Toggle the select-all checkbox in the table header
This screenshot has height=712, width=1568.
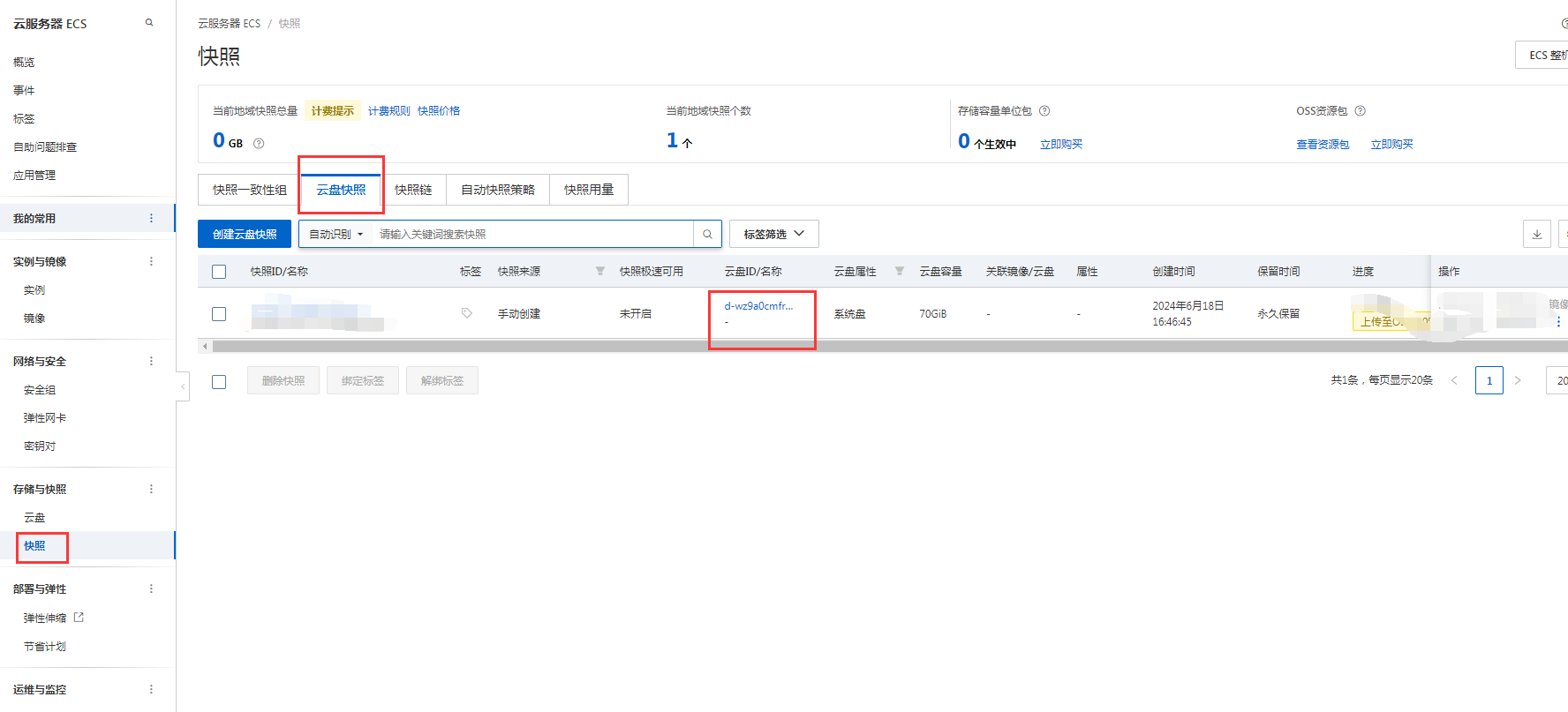click(x=219, y=272)
